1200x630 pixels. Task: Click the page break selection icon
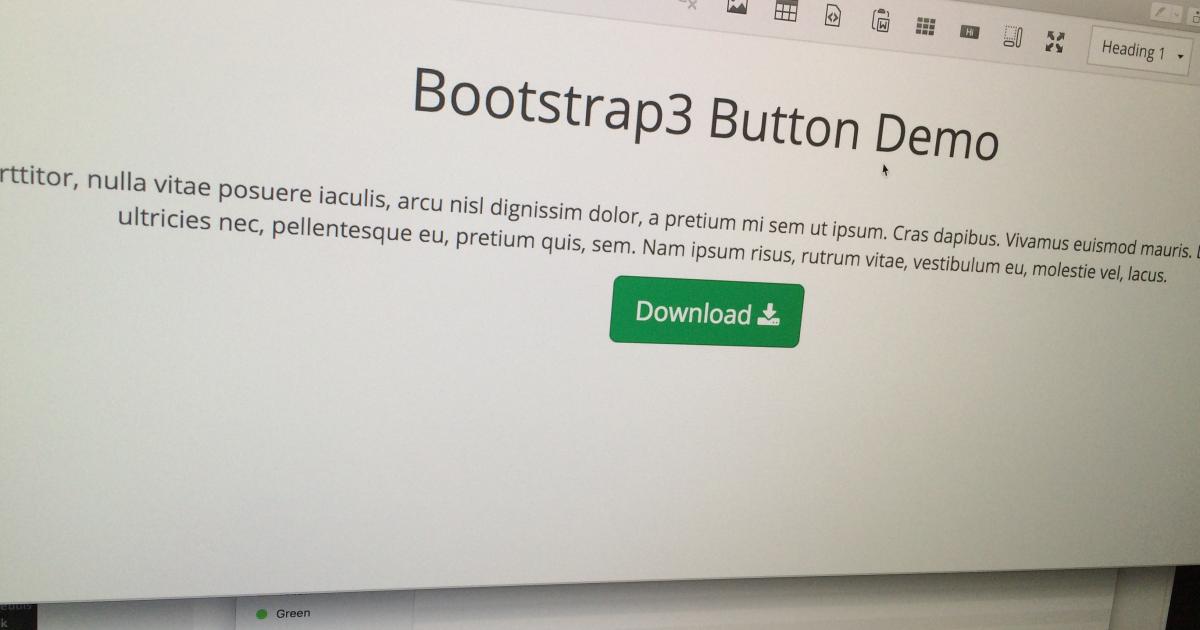tap(1012, 35)
